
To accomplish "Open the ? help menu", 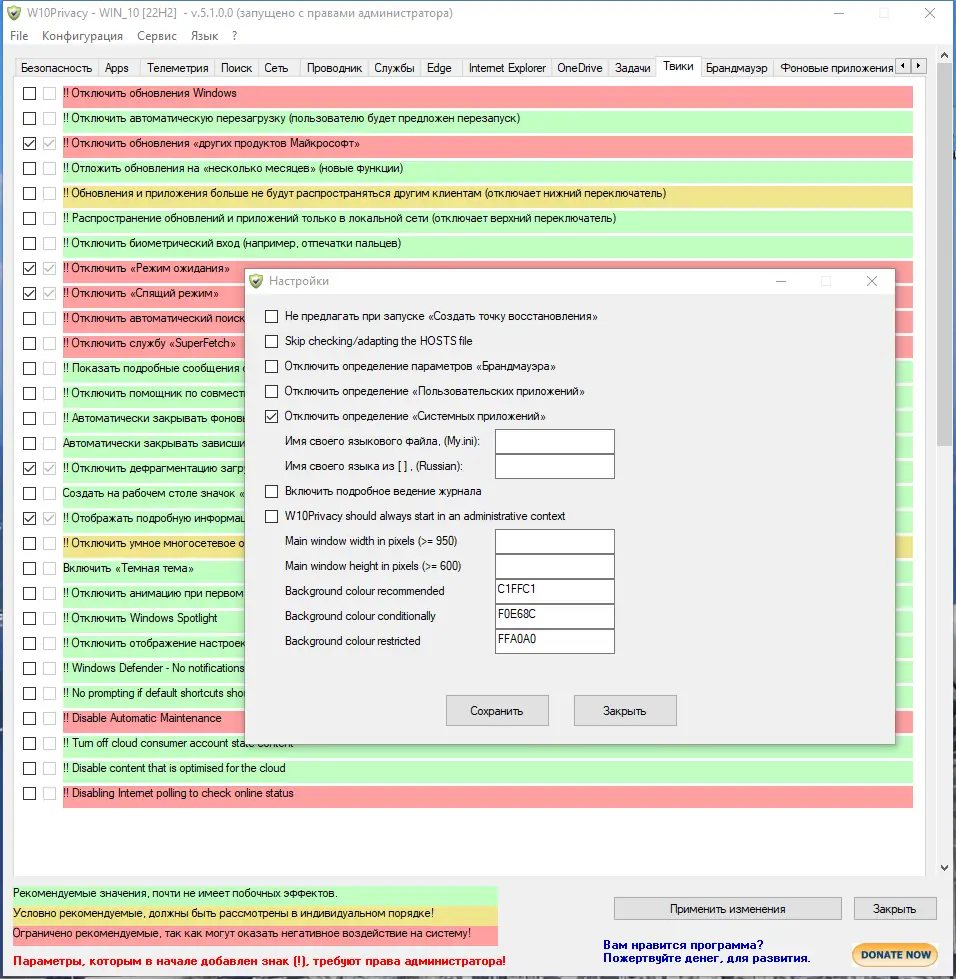I will pyautogui.click(x=234, y=36).
